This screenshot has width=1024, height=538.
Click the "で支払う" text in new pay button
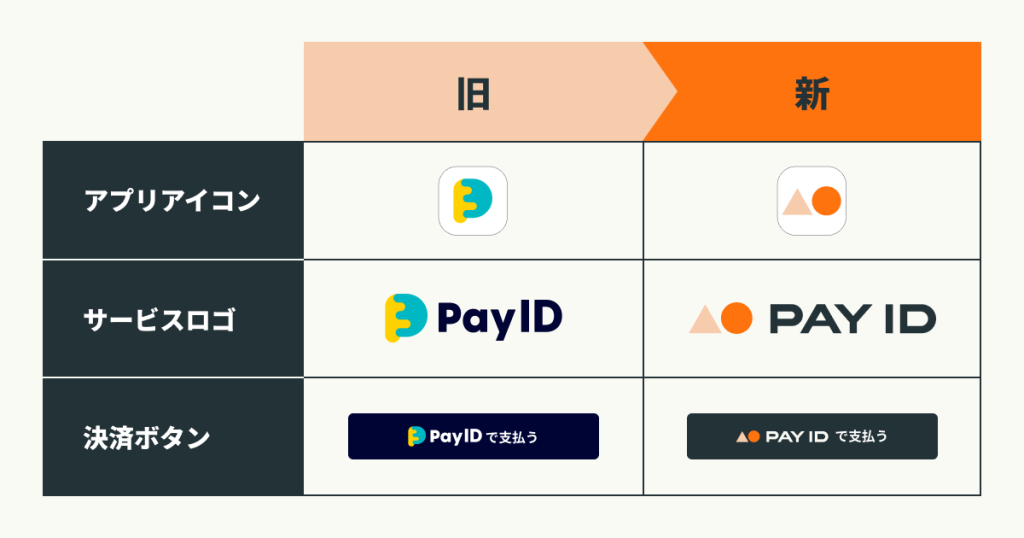(x=862, y=437)
